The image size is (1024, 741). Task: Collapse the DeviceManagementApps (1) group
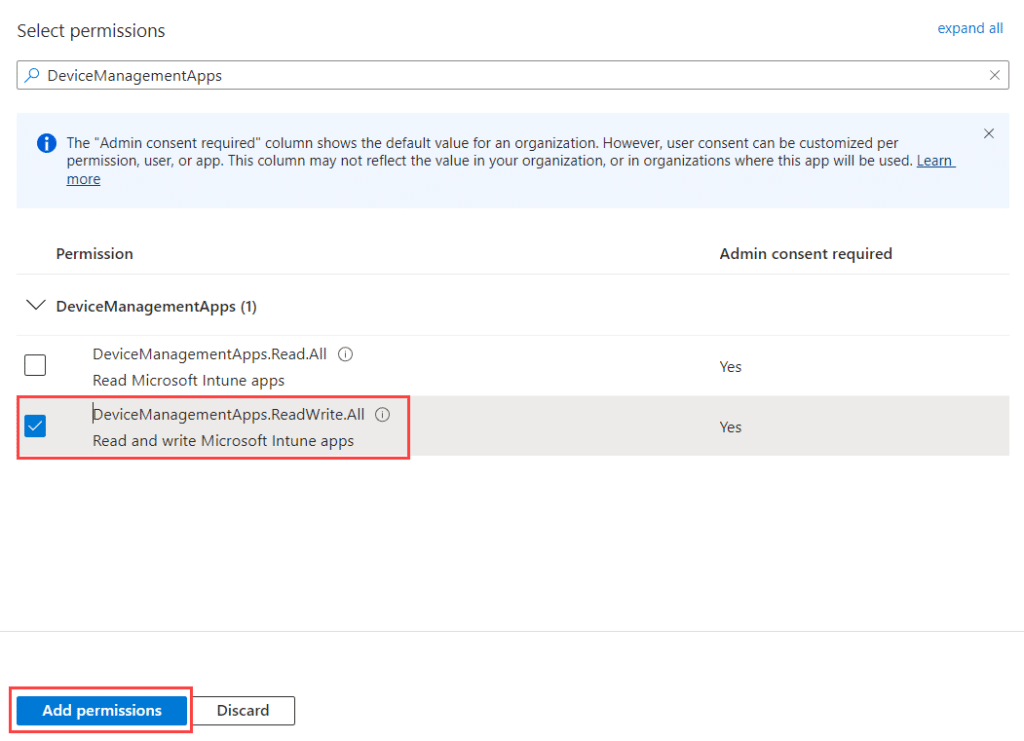point(35,306)
